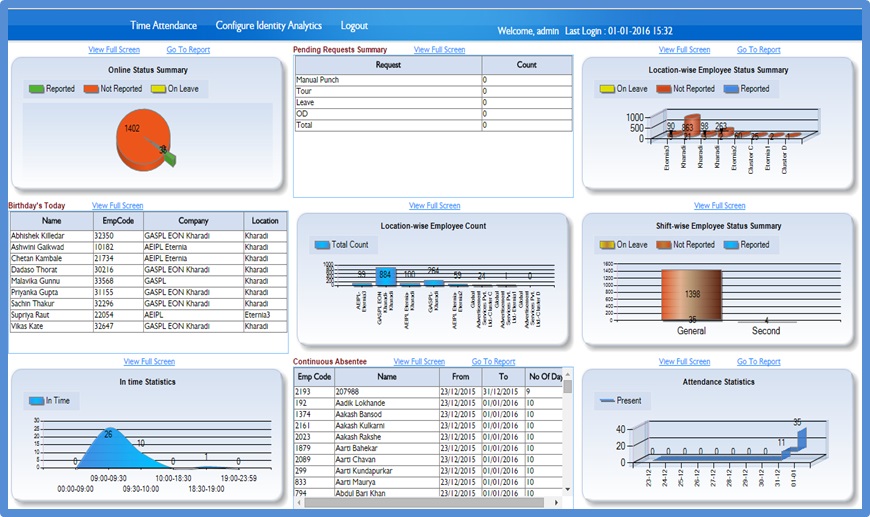Click Not Reported swatch in Shift-wise legend

tap(664, 245)
